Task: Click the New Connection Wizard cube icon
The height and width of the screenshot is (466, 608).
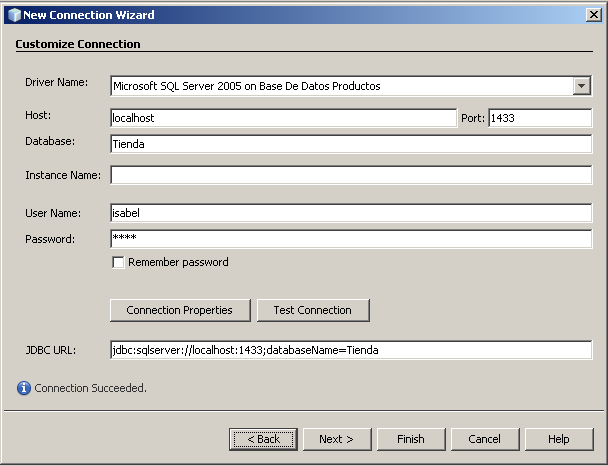Action: point(14,15)
